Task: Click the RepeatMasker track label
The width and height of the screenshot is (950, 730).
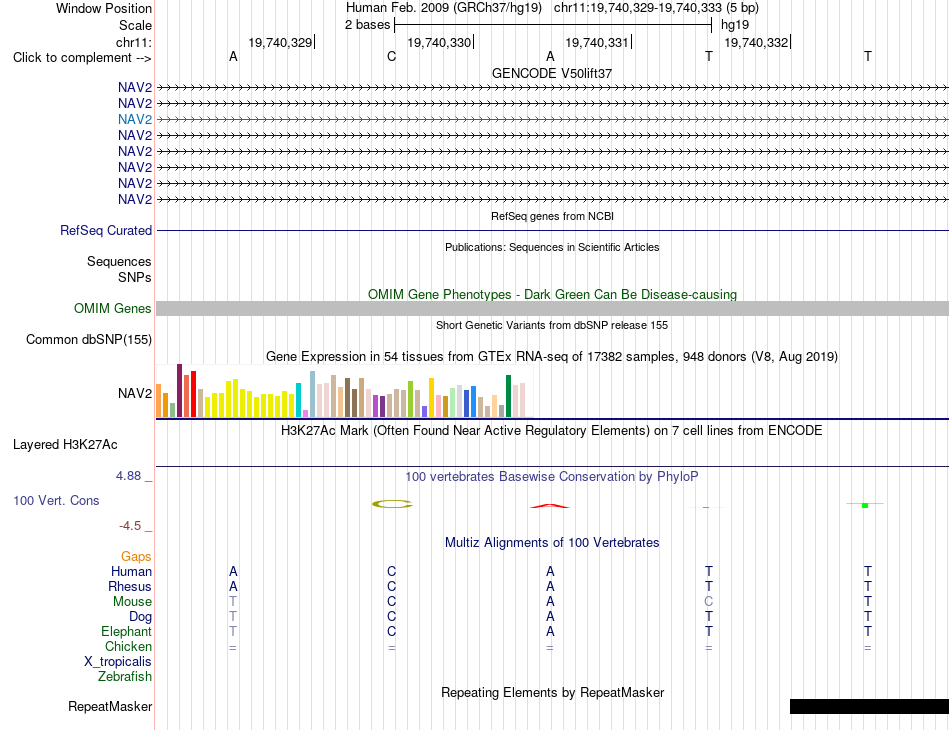Action: [x=110, y=706]
